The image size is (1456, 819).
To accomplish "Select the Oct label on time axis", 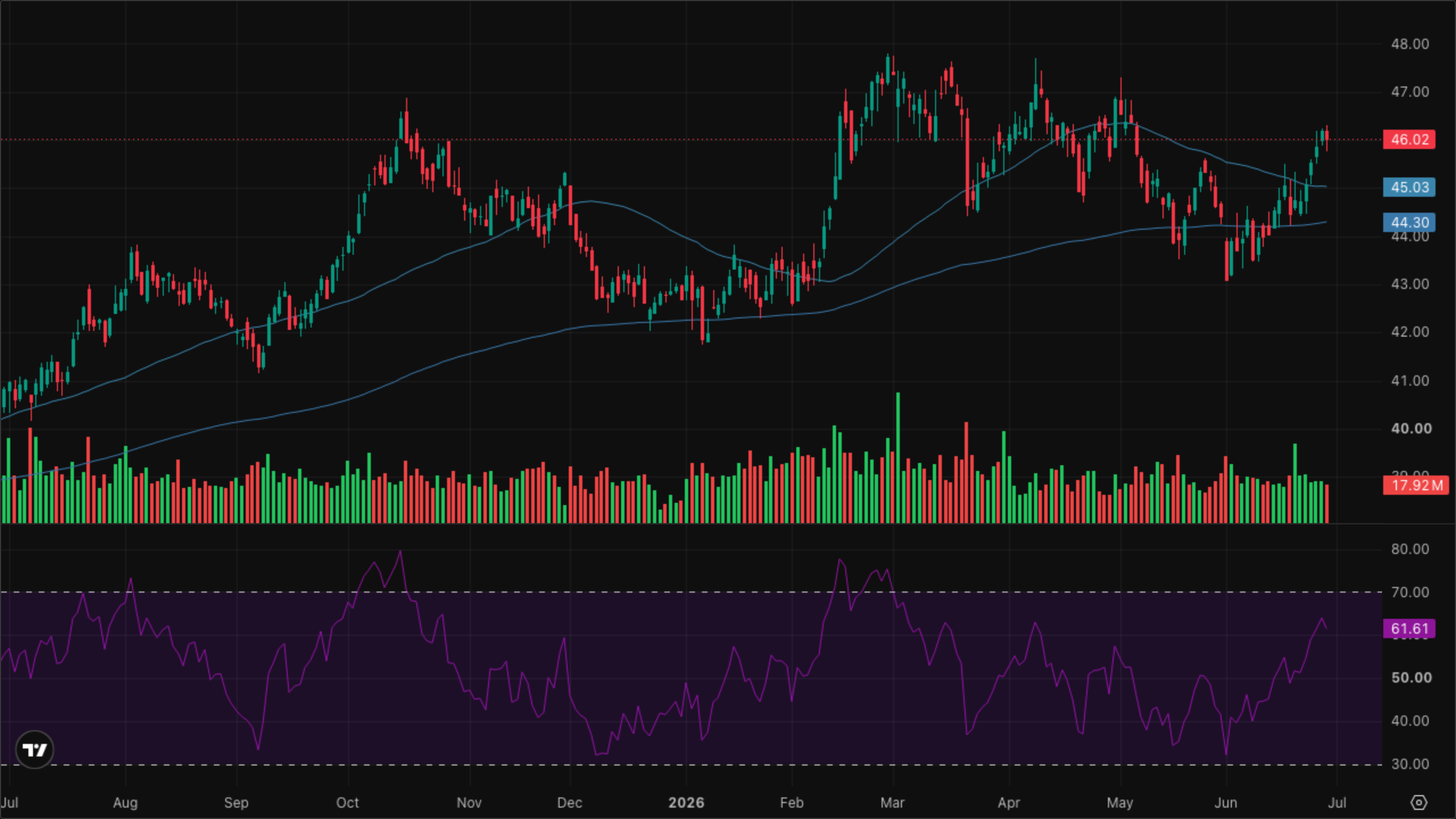I will pyautogui.click(x=348, y=803).
